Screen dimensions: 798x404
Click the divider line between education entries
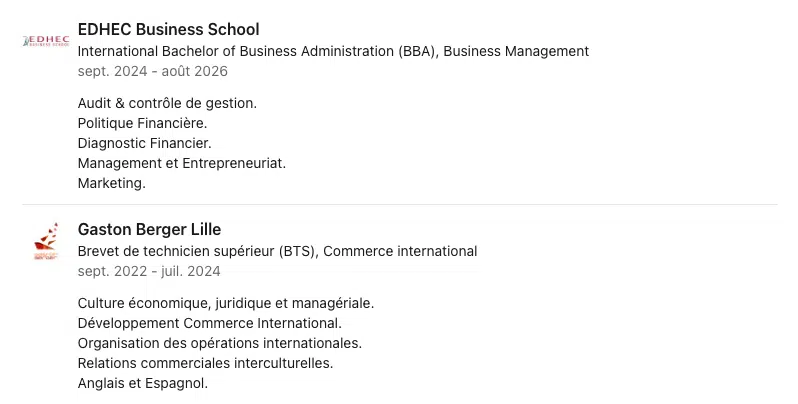click(x=400, y=205)
